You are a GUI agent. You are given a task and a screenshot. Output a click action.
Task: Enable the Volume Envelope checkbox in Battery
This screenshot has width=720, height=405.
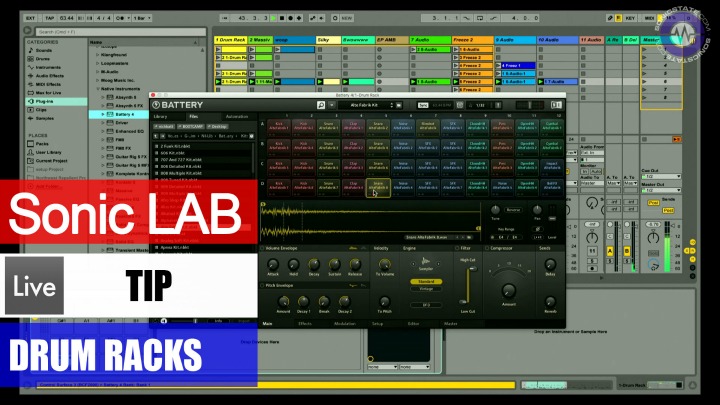(x=262, y=248)
